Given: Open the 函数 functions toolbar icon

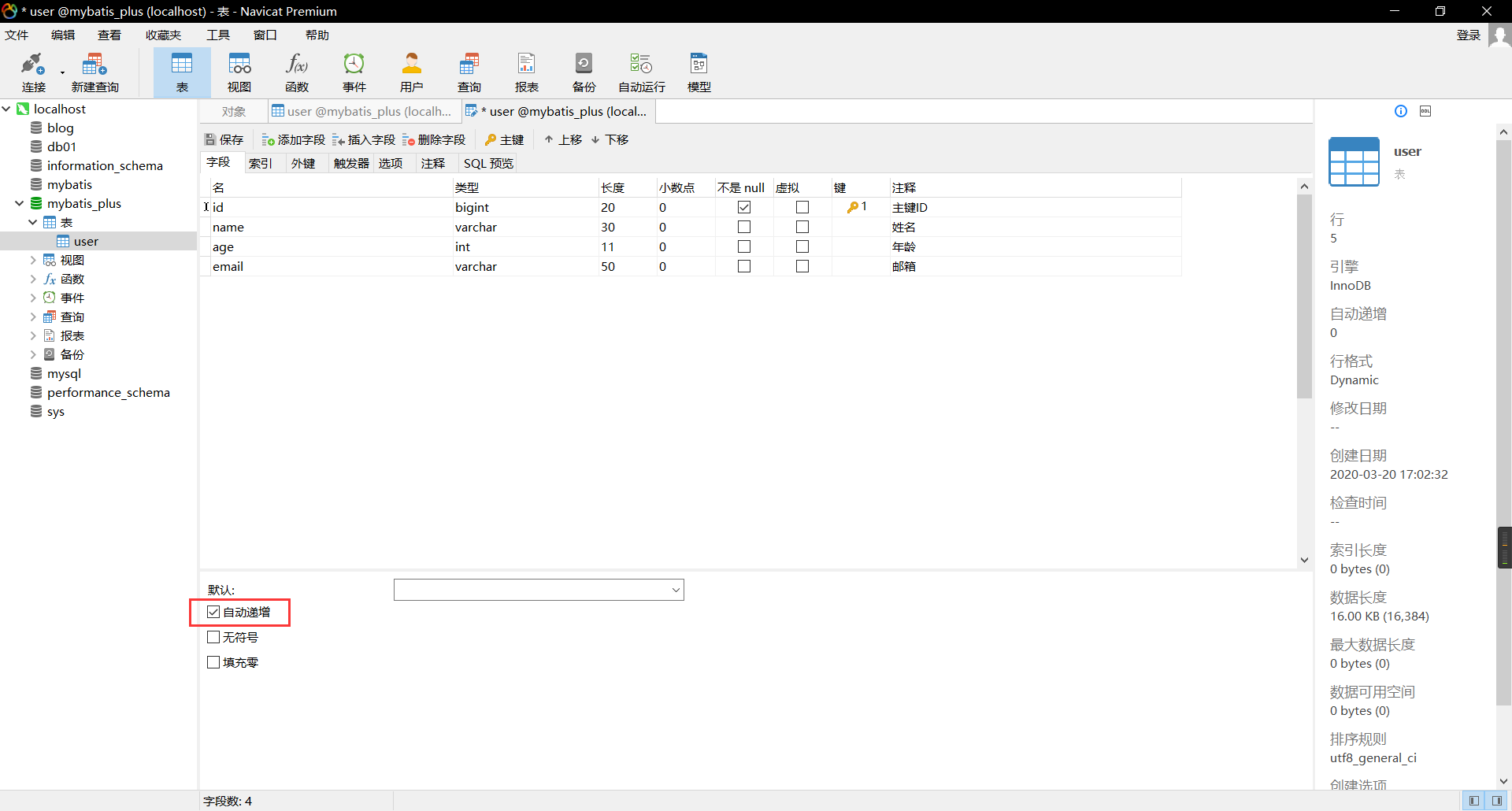Looking at the screenshot, I should click(x=297, y=72).
